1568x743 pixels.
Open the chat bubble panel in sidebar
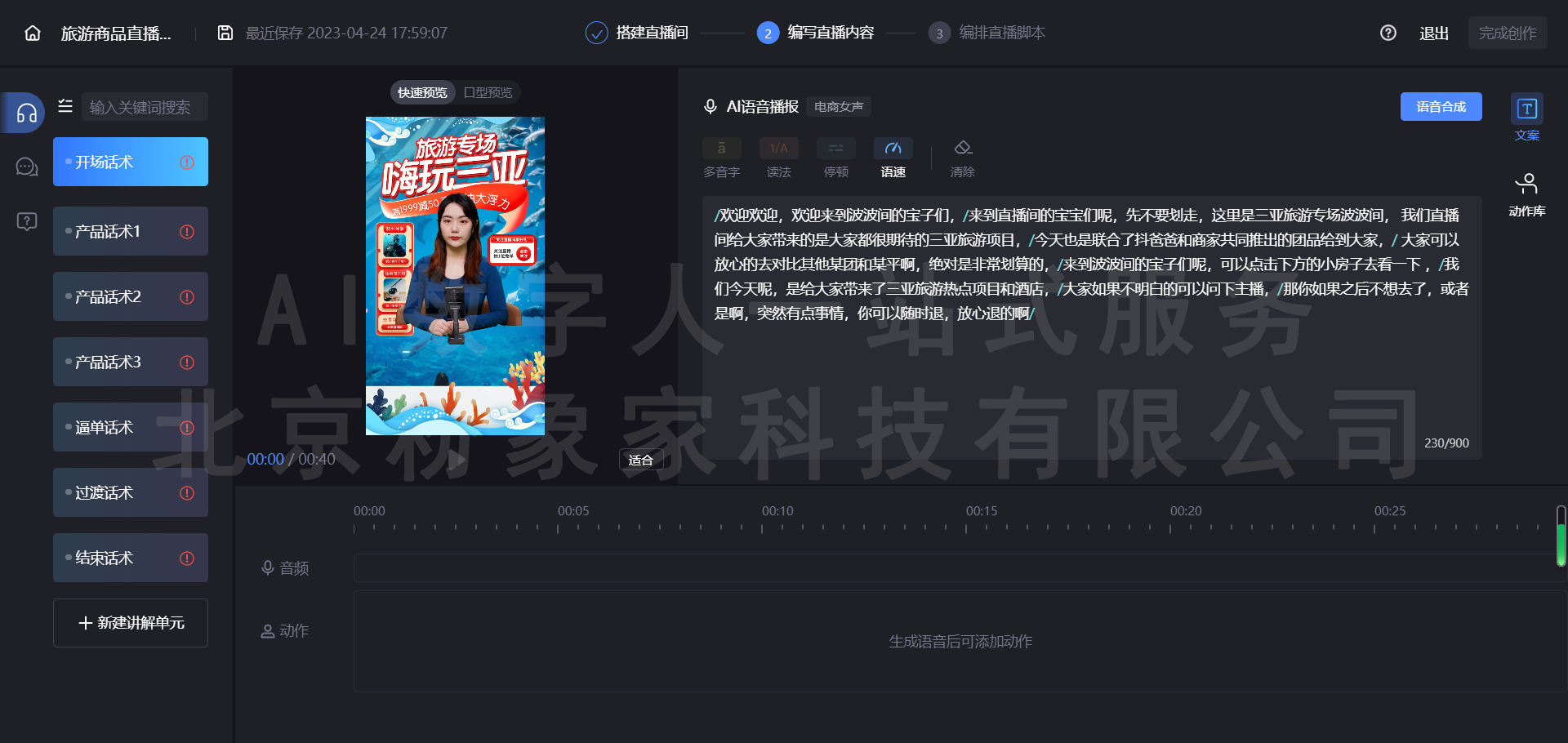click(x=25, y=167)
